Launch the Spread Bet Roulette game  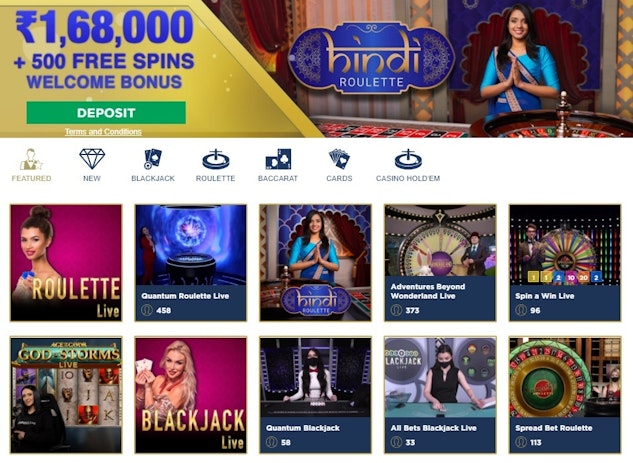click(565, 395)
